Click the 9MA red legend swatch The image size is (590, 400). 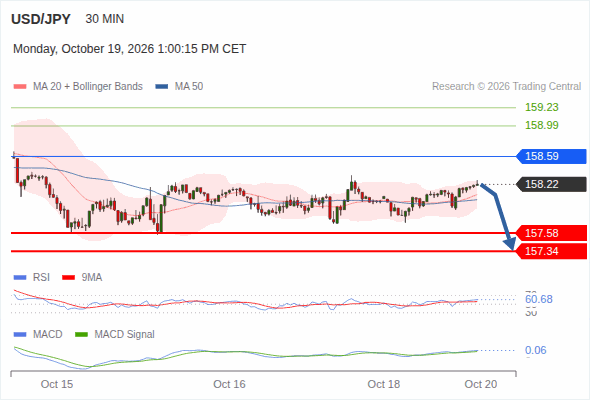68,278
